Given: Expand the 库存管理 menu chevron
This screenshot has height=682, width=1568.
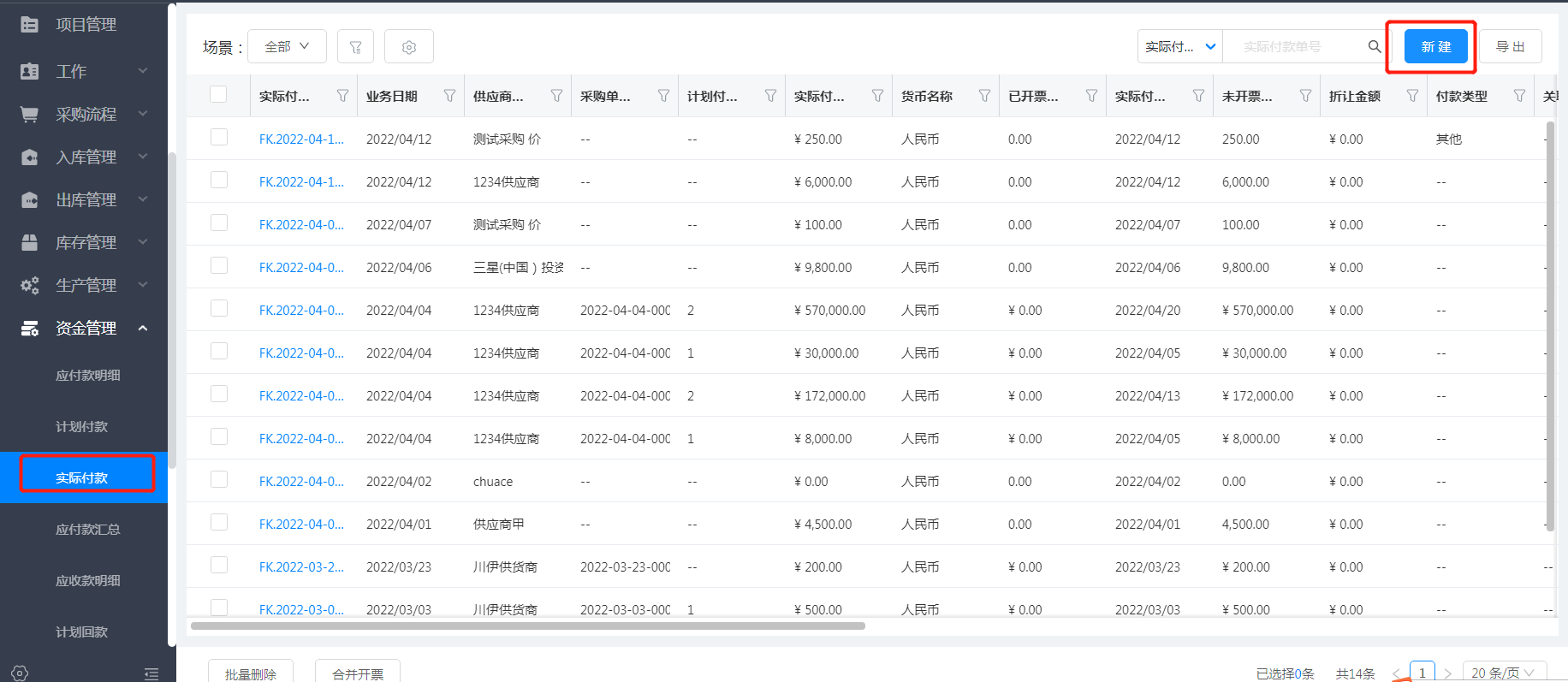Looking at the screenshot, I should (143, 242).
